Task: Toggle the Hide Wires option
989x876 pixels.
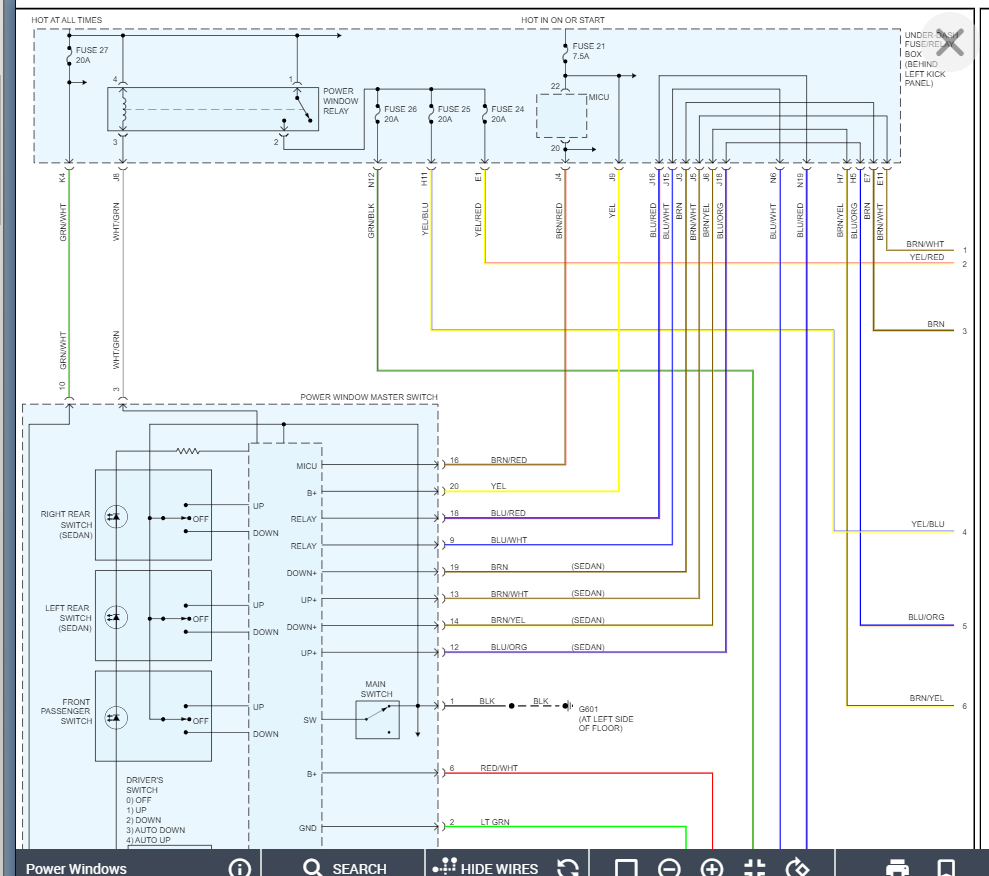Action: [x=486, y=867]
